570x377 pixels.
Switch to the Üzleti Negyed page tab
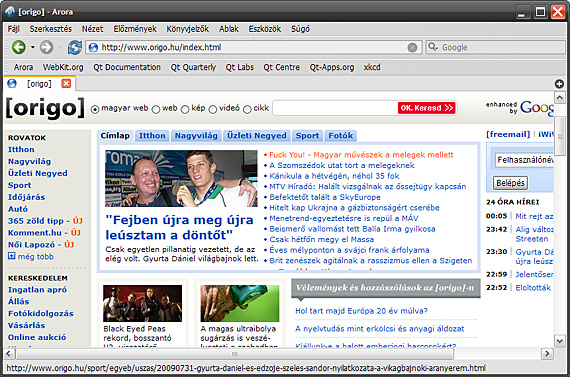click(257, 136)
